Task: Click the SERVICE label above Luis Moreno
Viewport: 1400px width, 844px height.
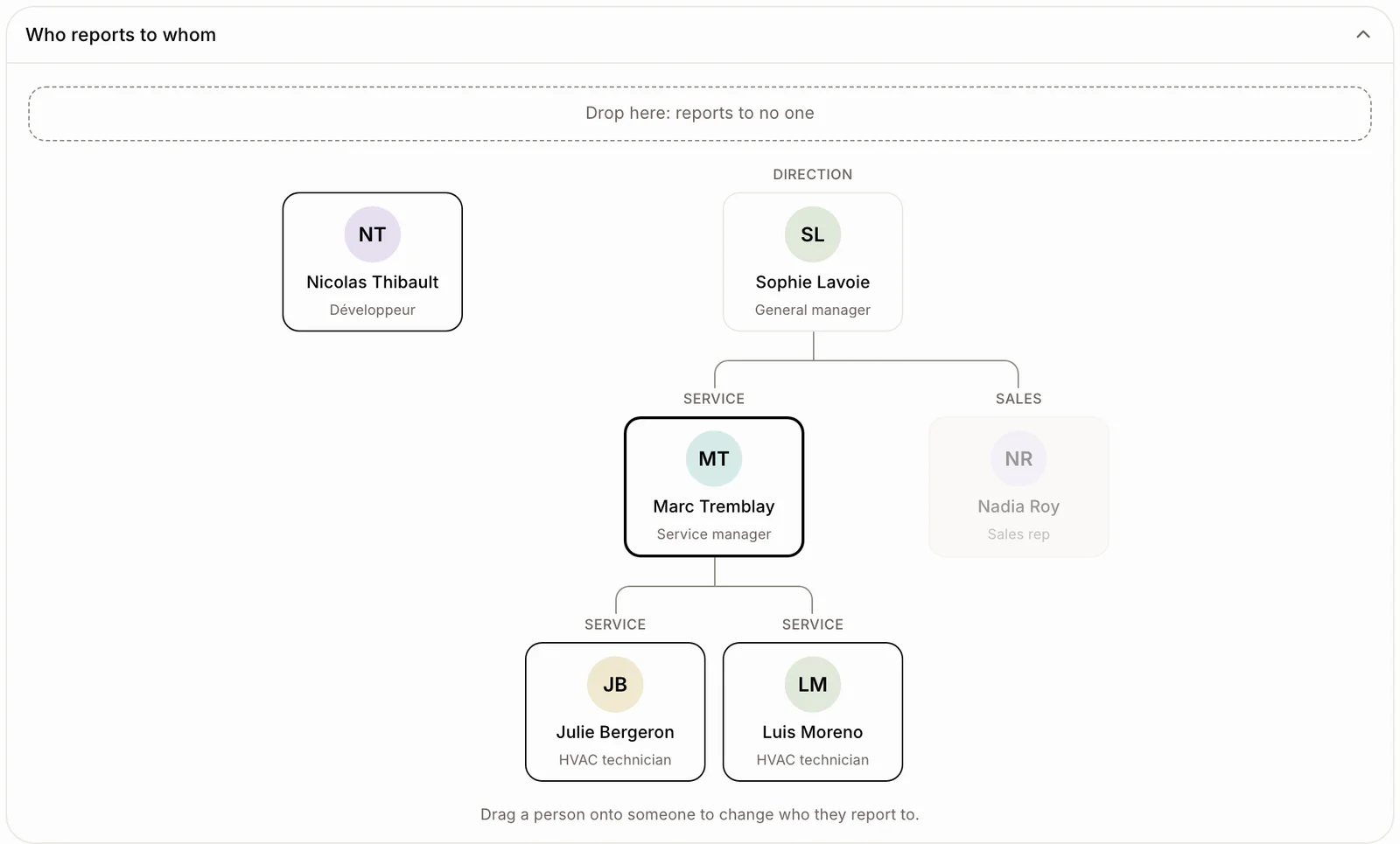Action: click(x=812, y=624)
